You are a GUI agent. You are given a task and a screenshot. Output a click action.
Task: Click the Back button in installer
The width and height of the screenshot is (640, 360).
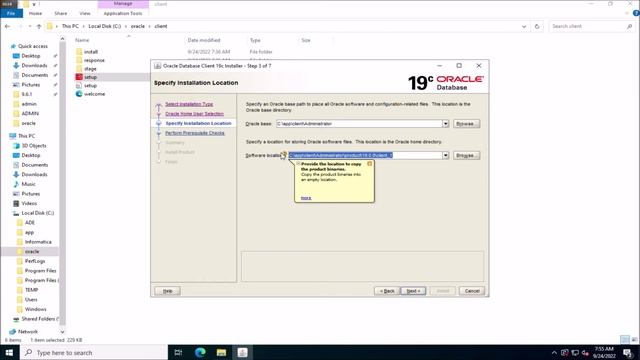[387, 291]
